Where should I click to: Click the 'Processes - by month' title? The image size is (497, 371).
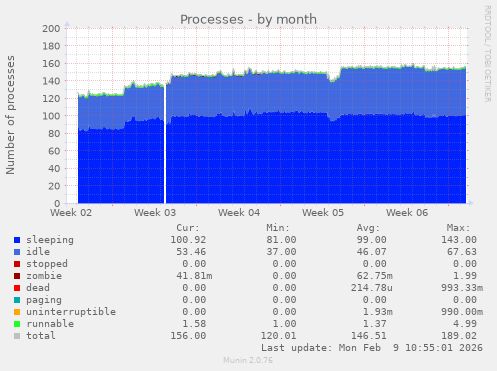248,19
